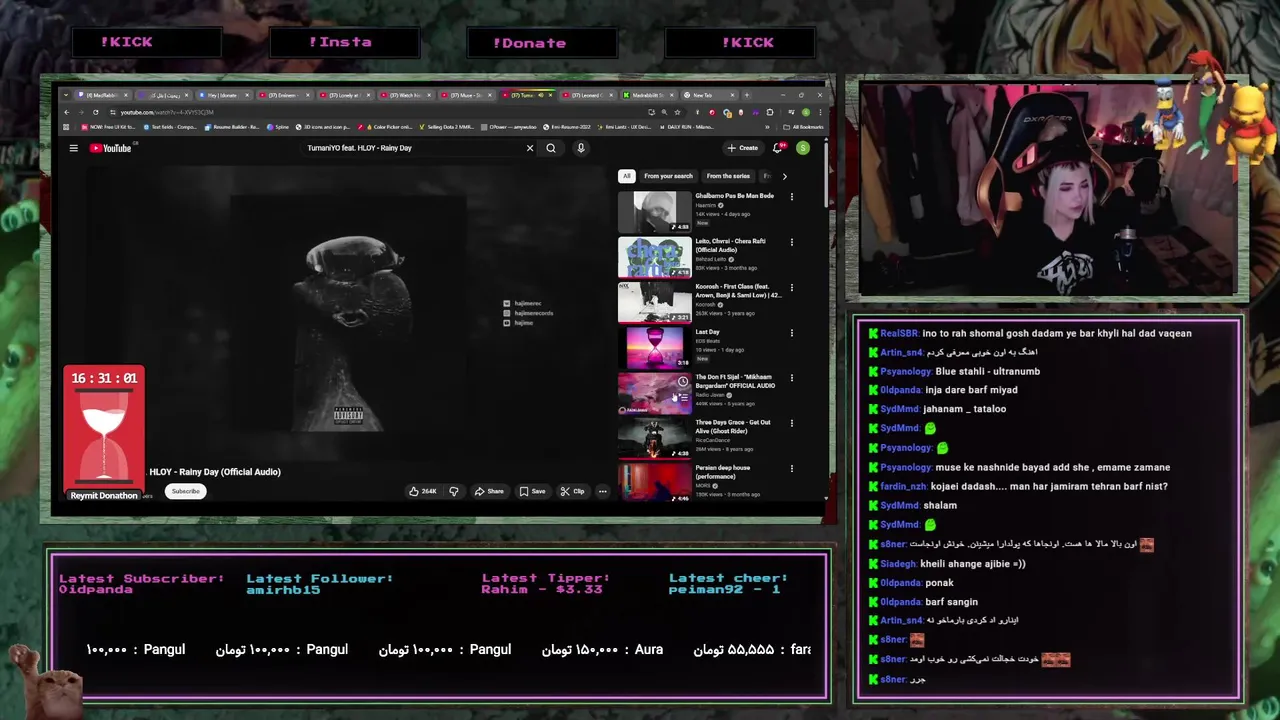Open the YouTube hamburger guide menu

[73, 148]
